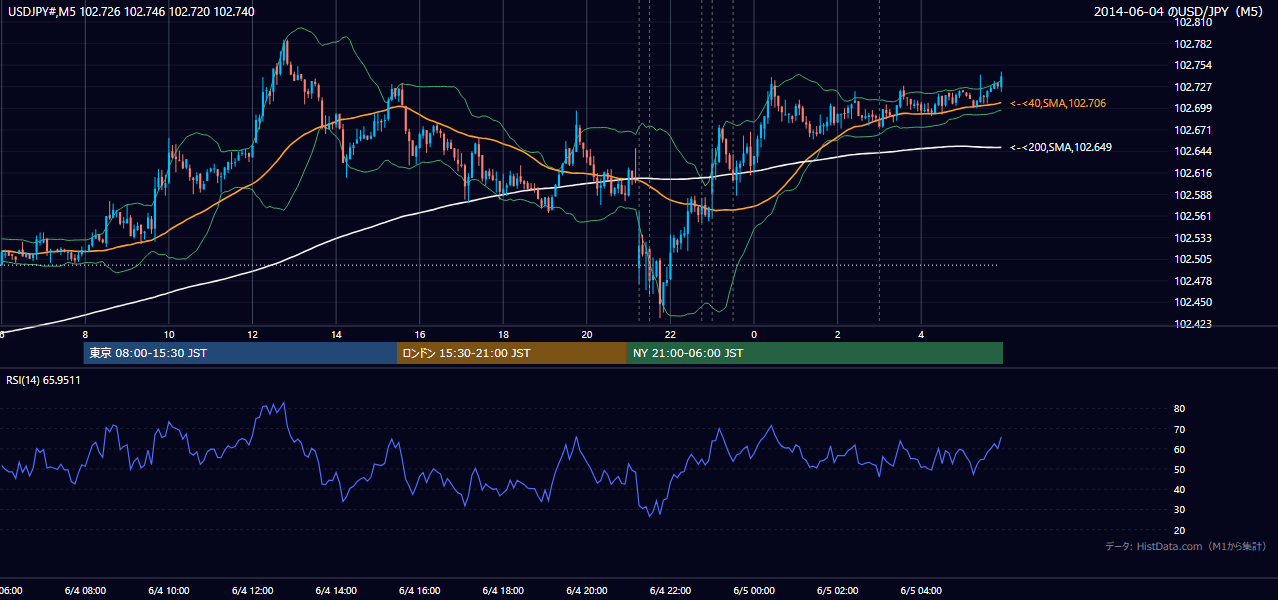The image size is (1278, 600).
Task: Click the RSI(14) 65.9511 indicator label
Action: pyautogui.click(x=44, y=380)
